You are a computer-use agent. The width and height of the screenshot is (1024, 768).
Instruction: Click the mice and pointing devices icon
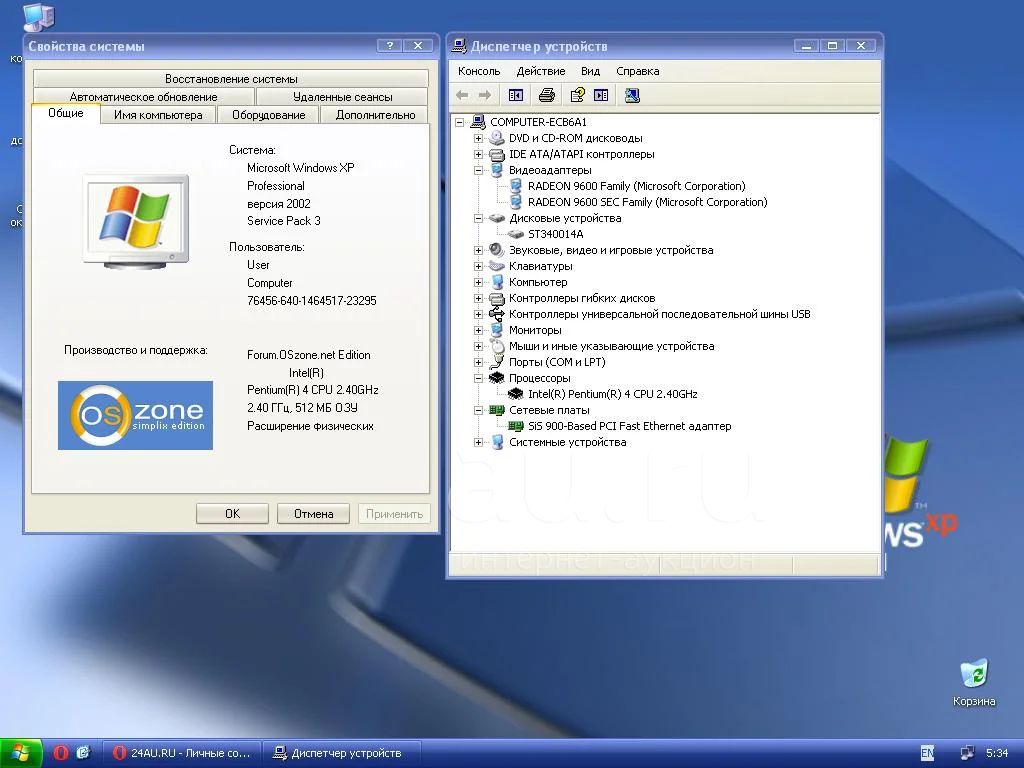(x=497, y=346)
